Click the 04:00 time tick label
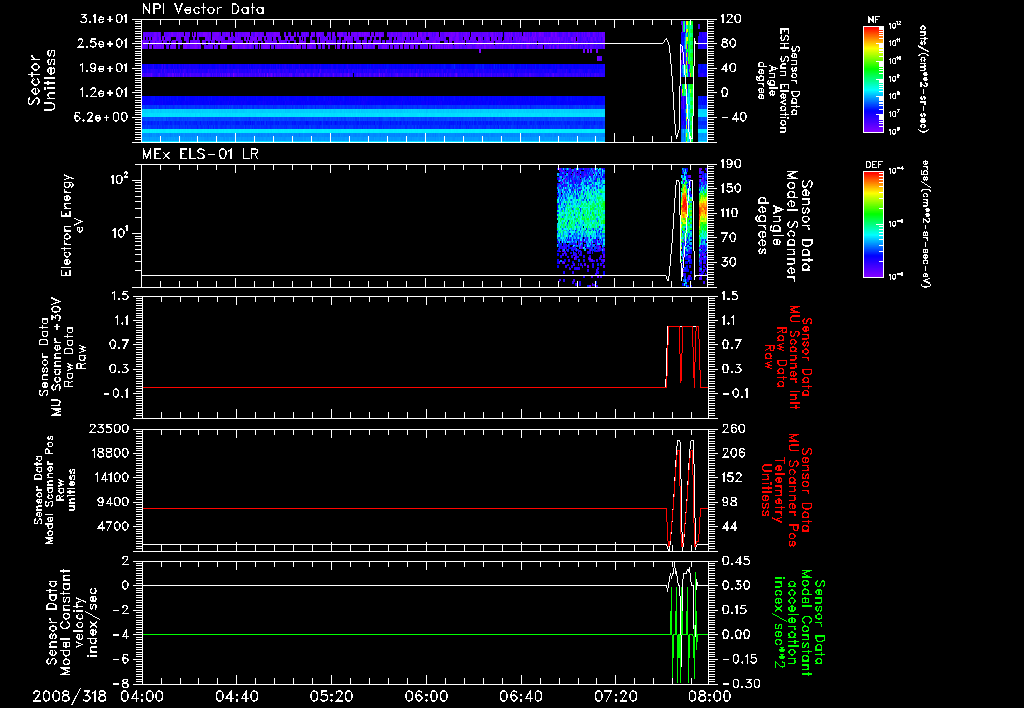This screenshot has width=1024, height=708. [x=142, y=696]
